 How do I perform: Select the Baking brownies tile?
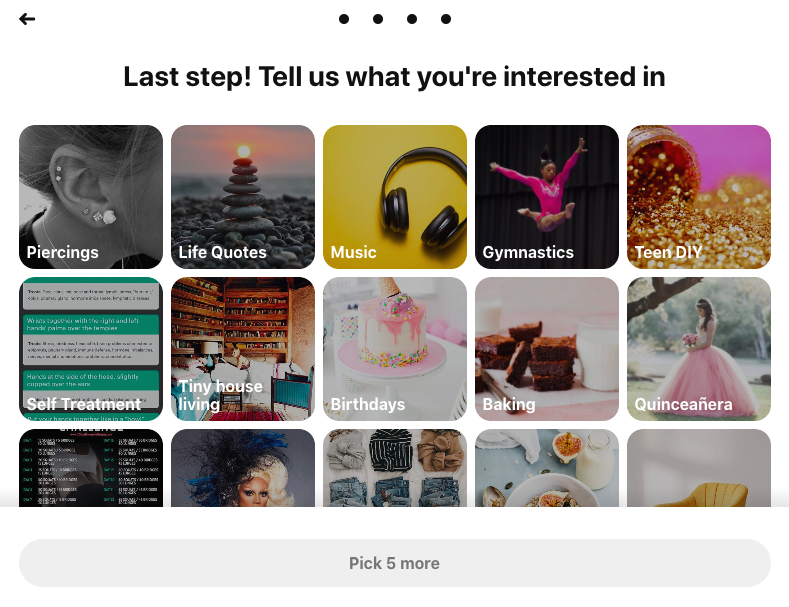coord(547,349)
